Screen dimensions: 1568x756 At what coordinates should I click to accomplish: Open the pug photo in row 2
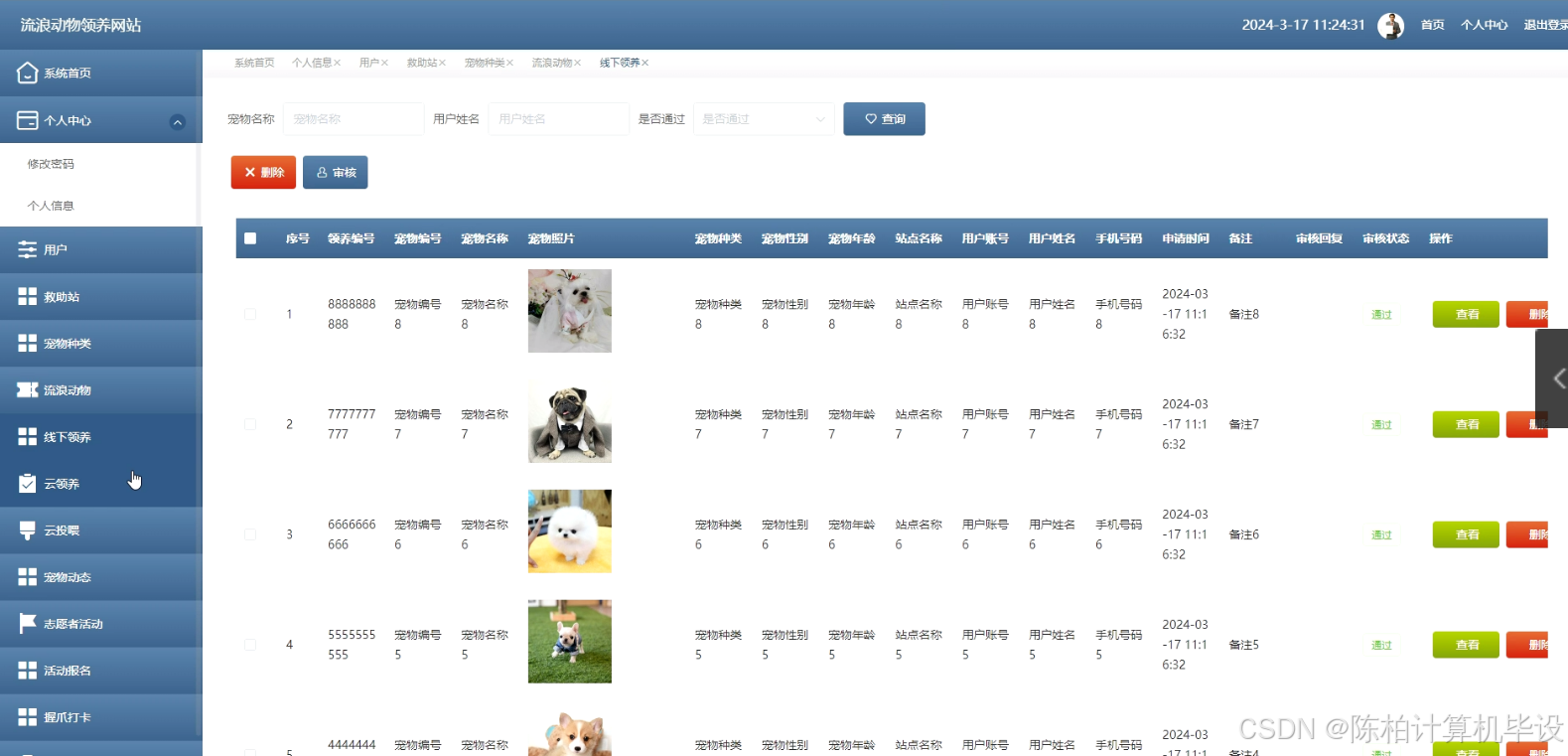570,421
